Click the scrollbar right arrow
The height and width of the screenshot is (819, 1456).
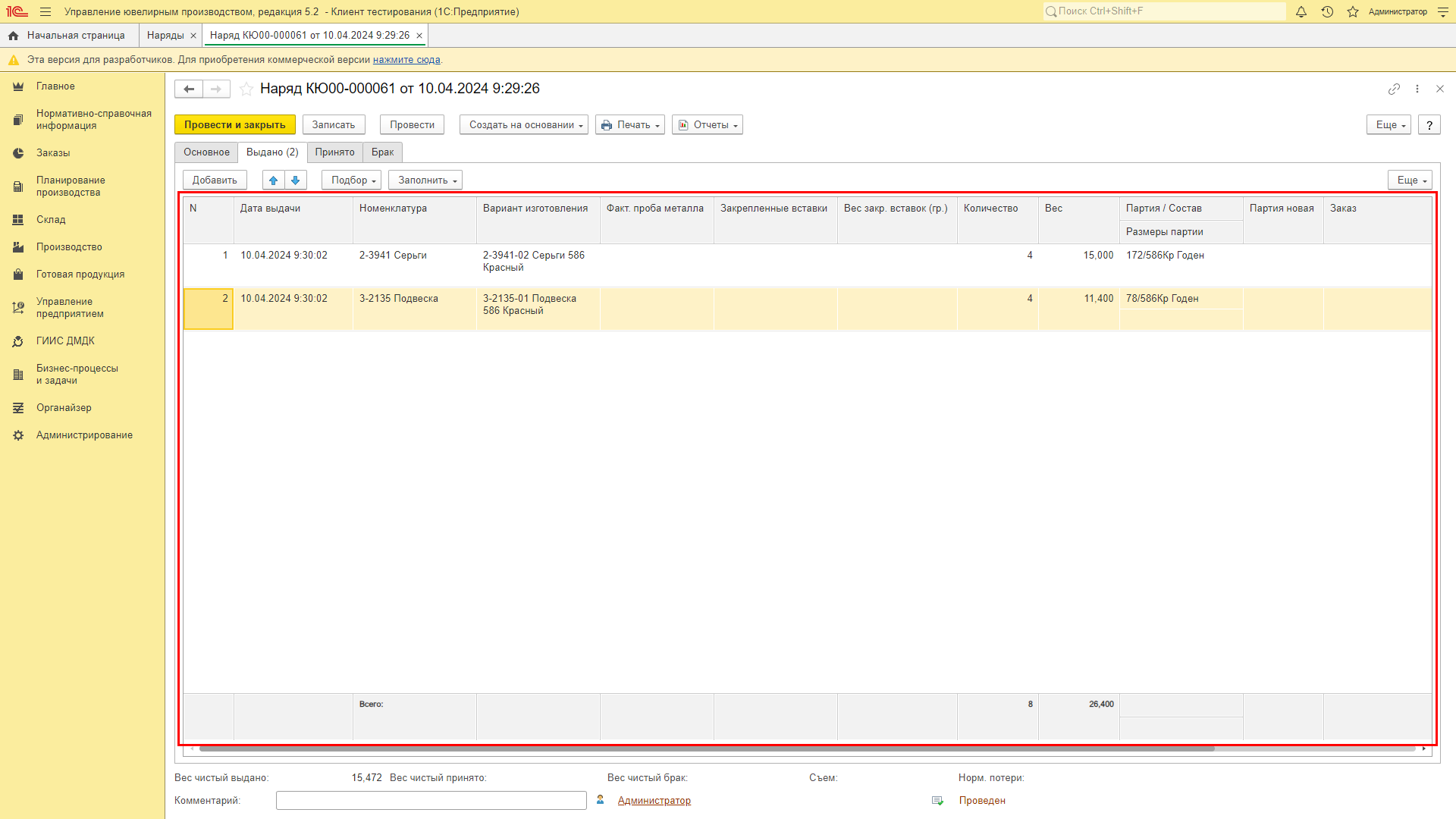[1424, 749]
